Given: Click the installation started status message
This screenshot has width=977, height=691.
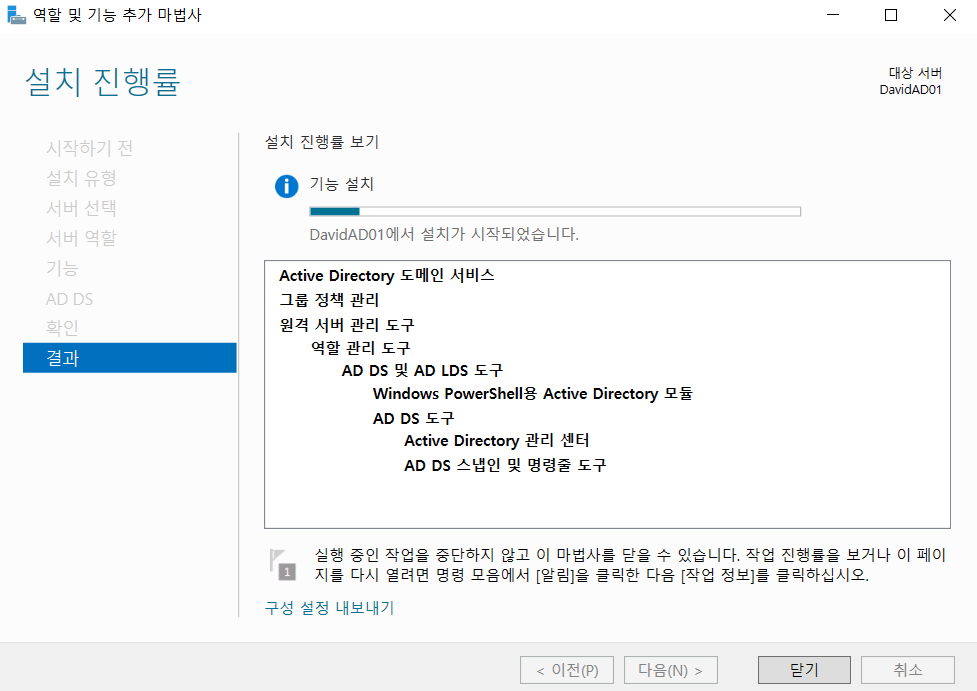Looking at the screenshot, I should click(x=444, y=234).
